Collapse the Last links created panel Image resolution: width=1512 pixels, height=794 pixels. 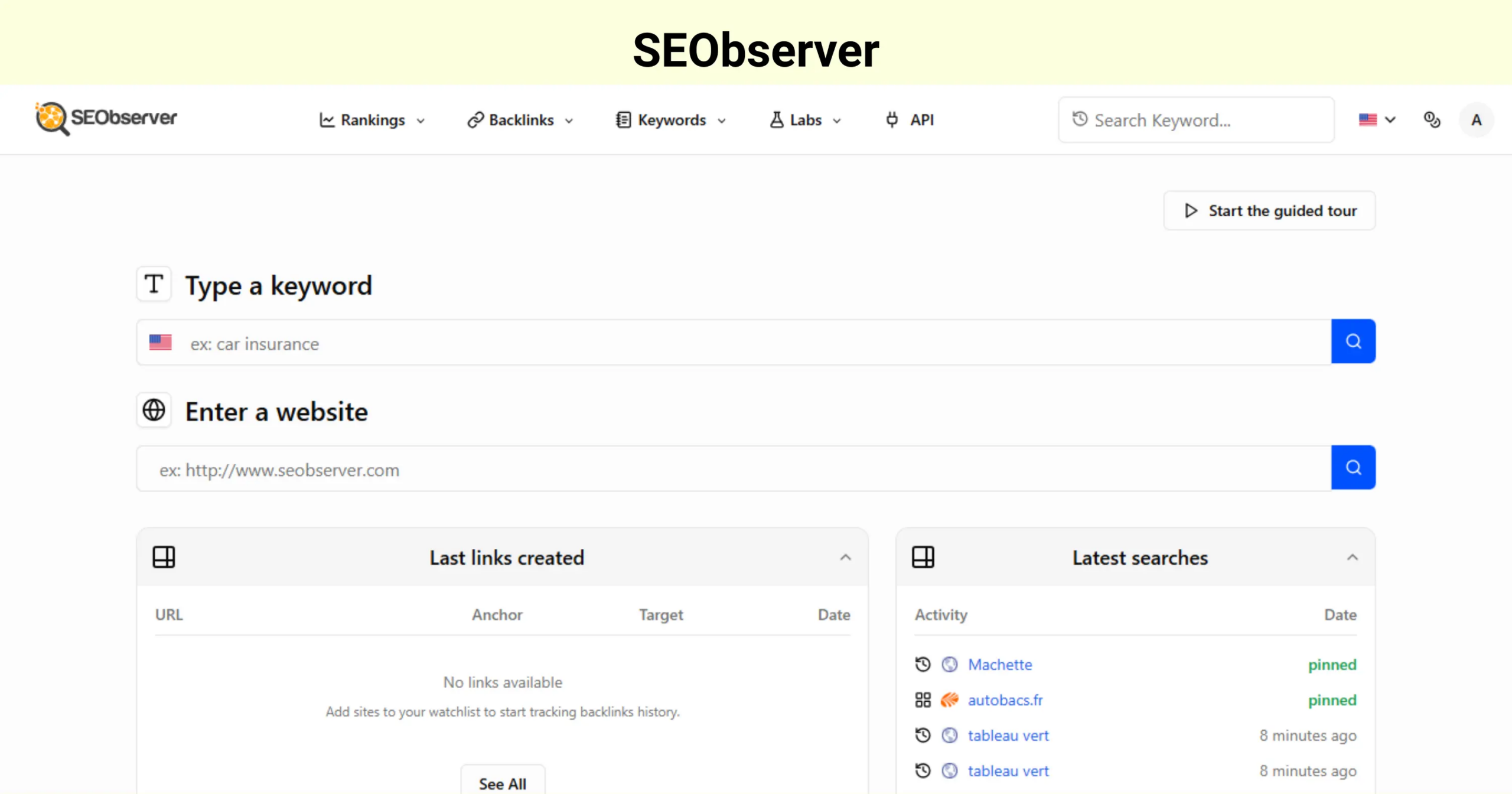pos(846,557)
